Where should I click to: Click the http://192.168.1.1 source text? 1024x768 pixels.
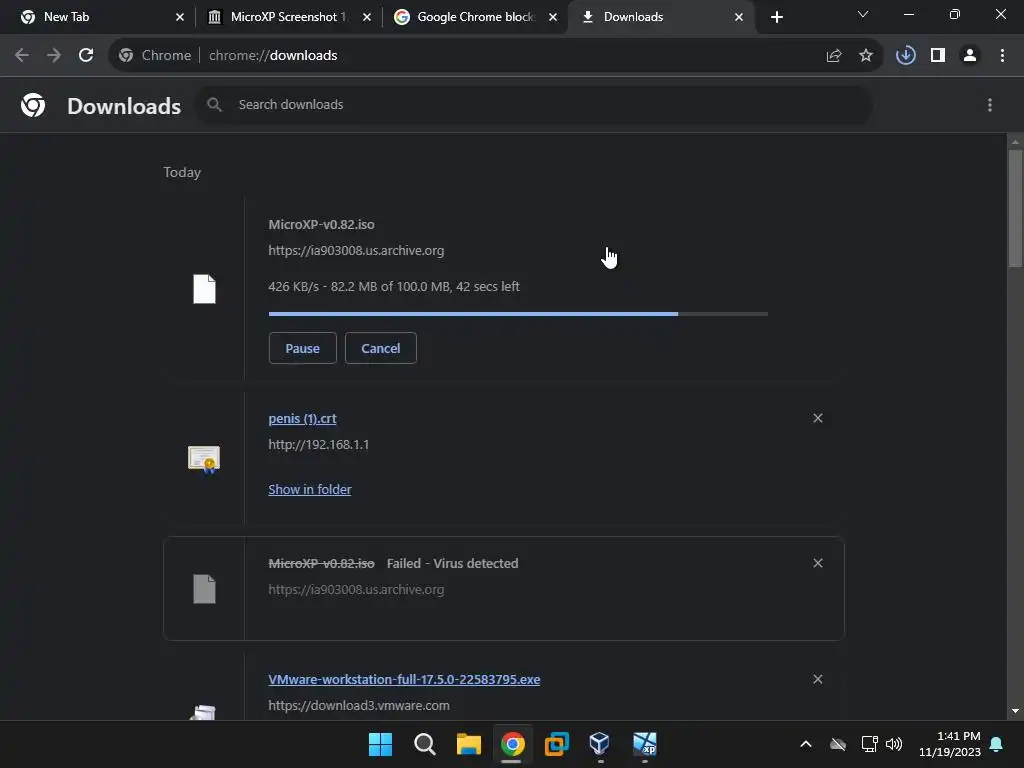[319, 445]
